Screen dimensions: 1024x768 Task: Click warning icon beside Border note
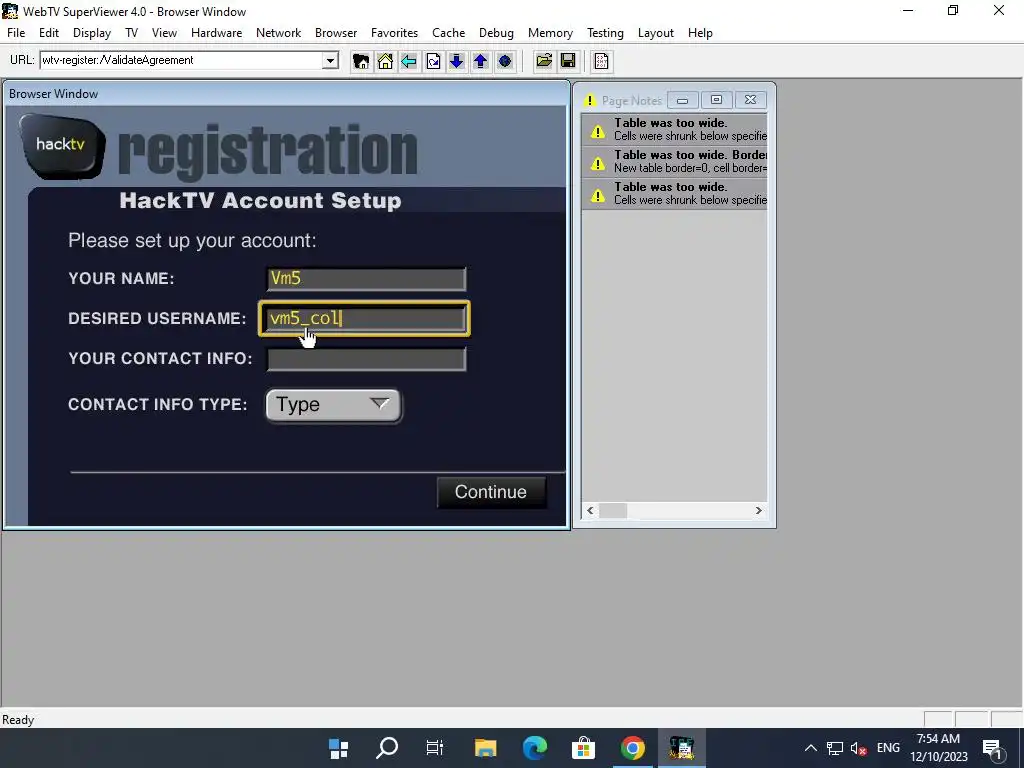pos(598,163)
